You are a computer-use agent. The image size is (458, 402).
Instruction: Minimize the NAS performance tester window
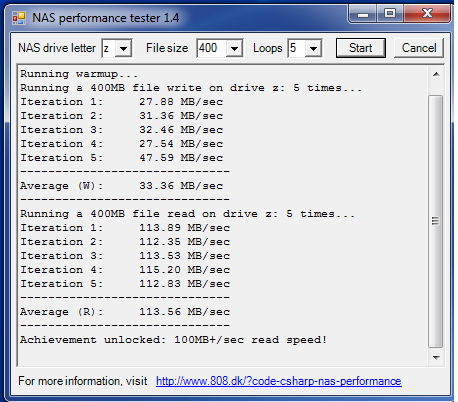(363, 14)
